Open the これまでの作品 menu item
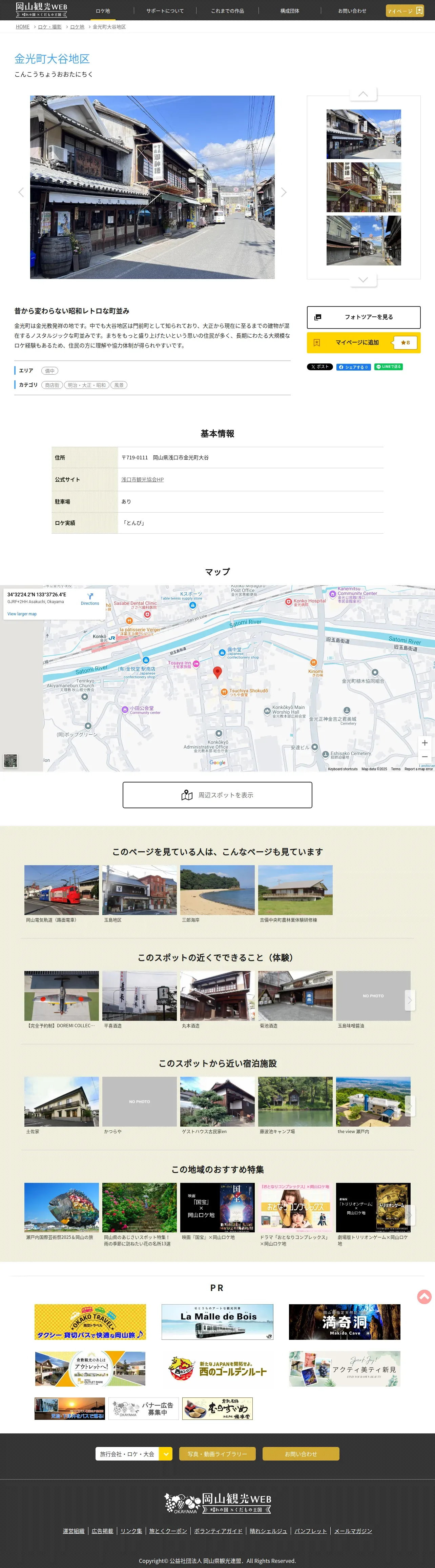 click(228, 11)
